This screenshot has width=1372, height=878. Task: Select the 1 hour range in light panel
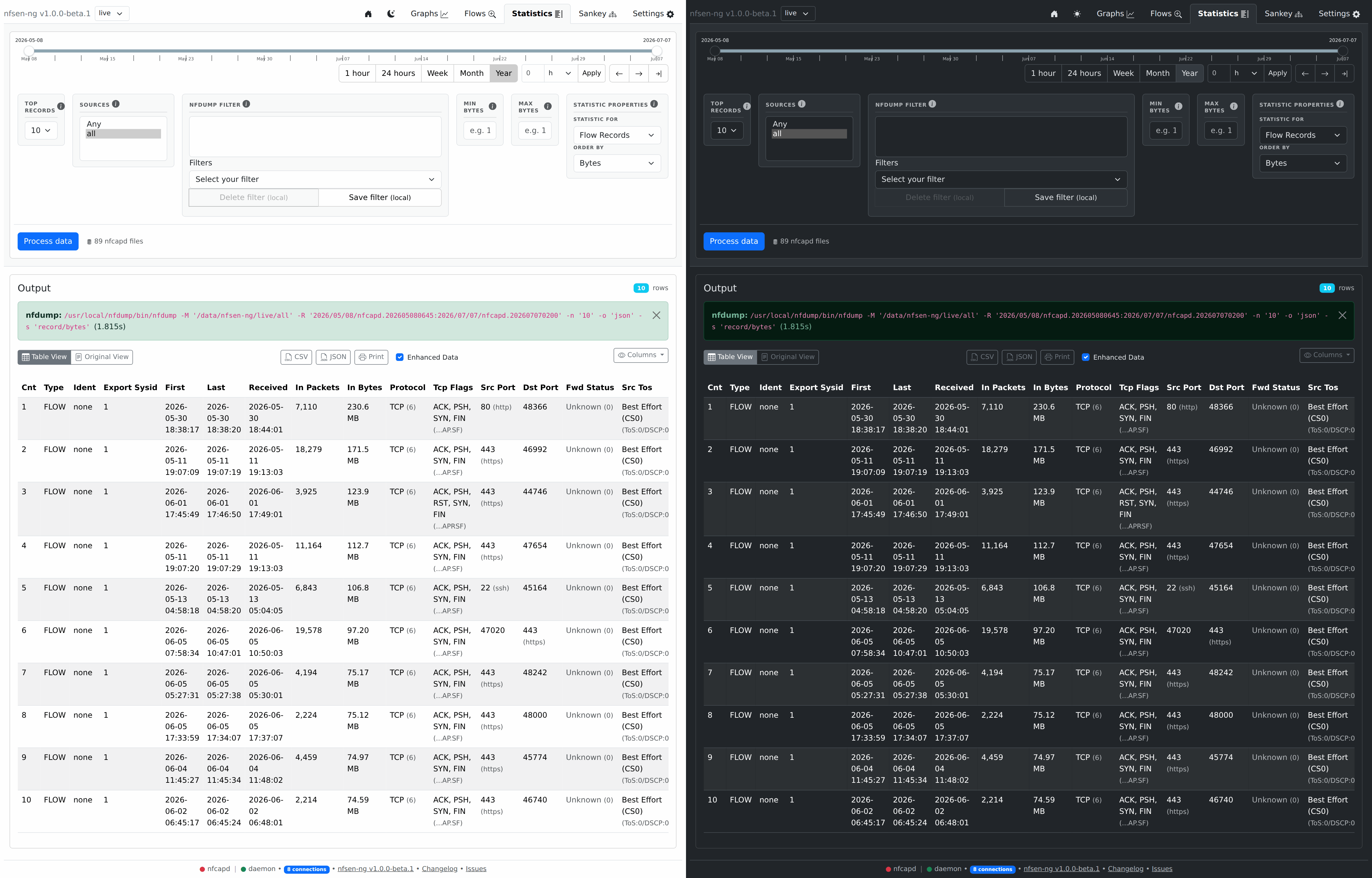tap(357, 74)
